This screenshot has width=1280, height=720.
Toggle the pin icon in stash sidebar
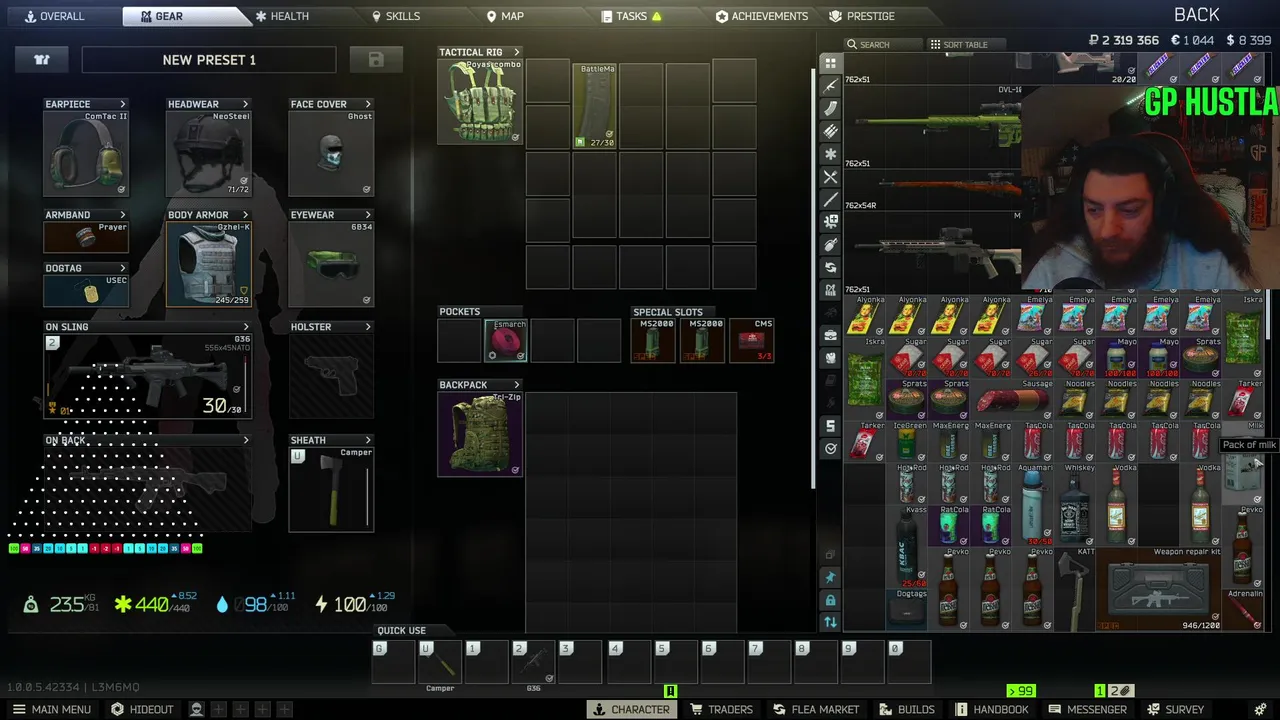[x=830, y=577]
